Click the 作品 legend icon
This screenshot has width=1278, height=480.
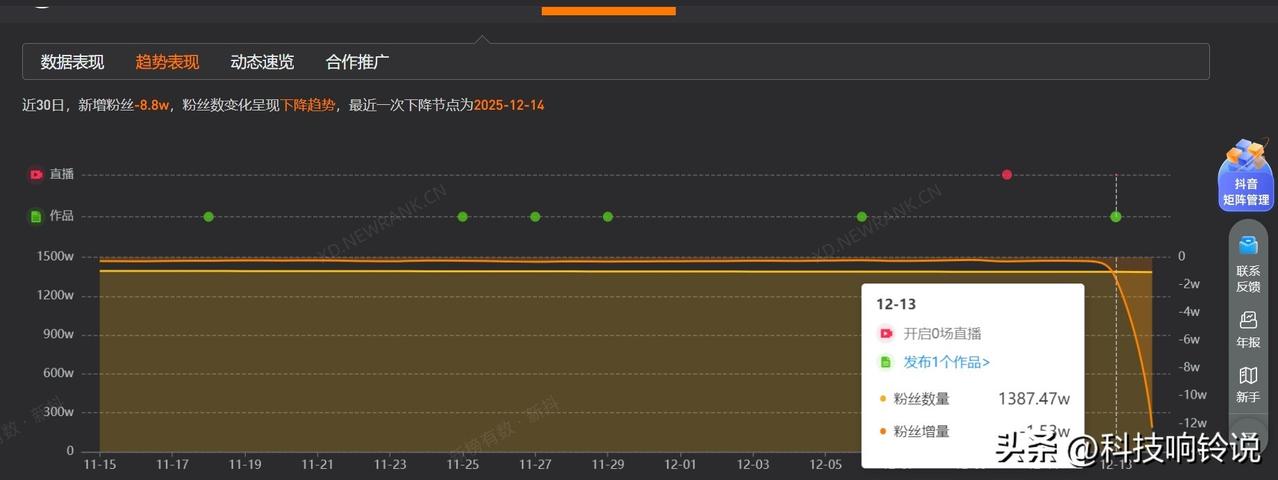36,216
